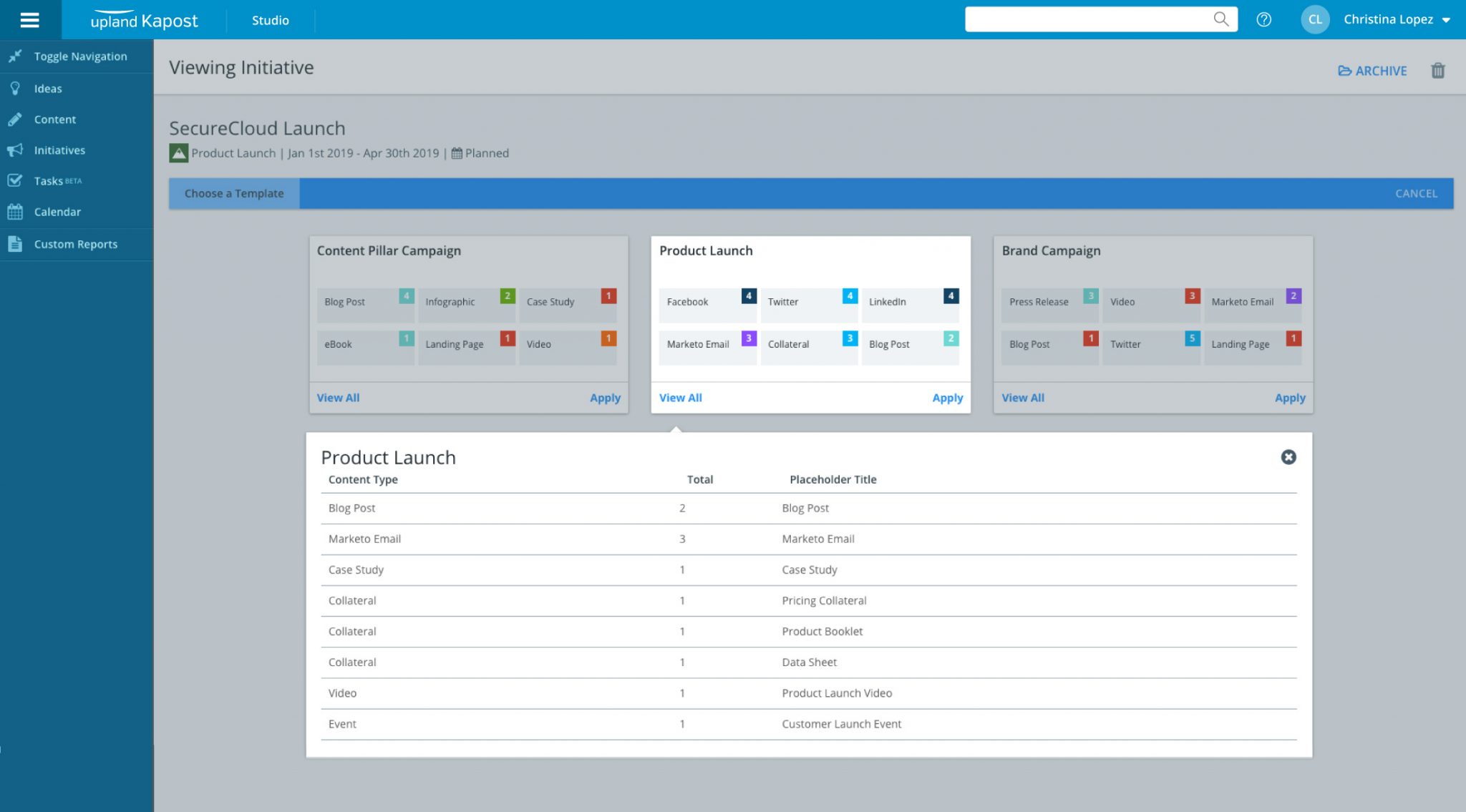Click the search magnifier icon
Image resolution: width=1466 pixels, height=812 pixels.
1220,19
